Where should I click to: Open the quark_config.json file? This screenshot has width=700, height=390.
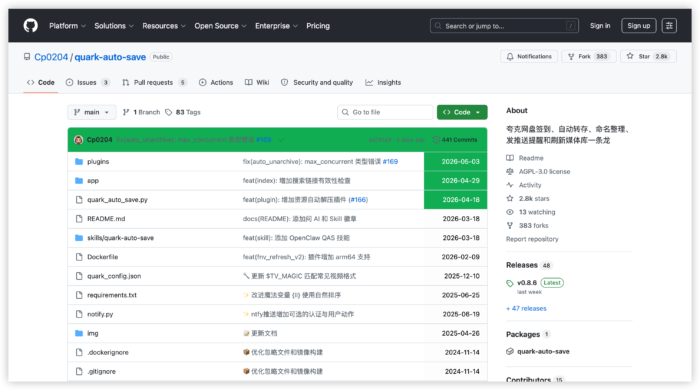coord(114,276)
